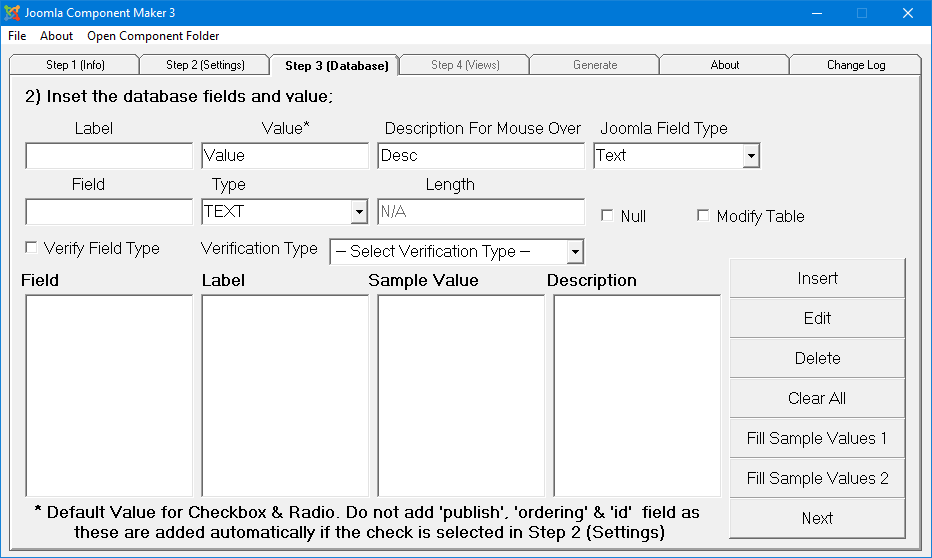This screenshot has width=932, height=558.
Task: Minimize the Joomla Component Maker window
Action: tap(817, 12)
